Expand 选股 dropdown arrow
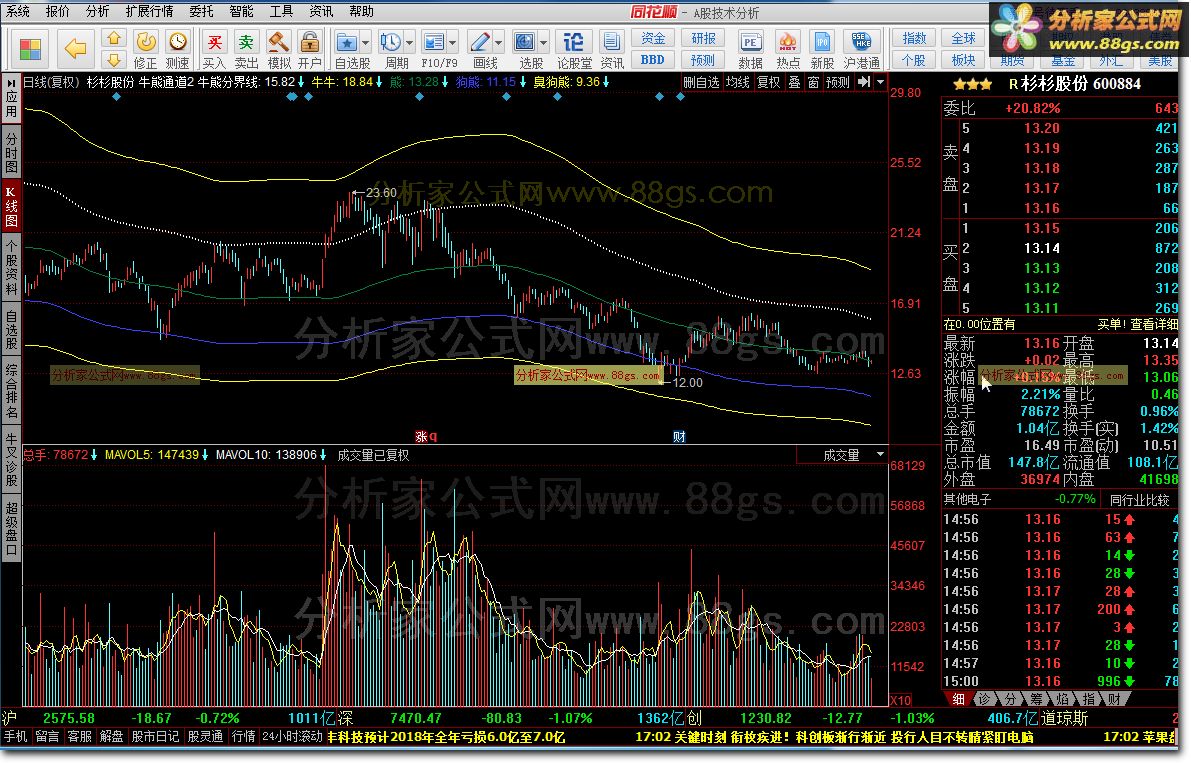1191x763 pixels. (x=543, y=43)
